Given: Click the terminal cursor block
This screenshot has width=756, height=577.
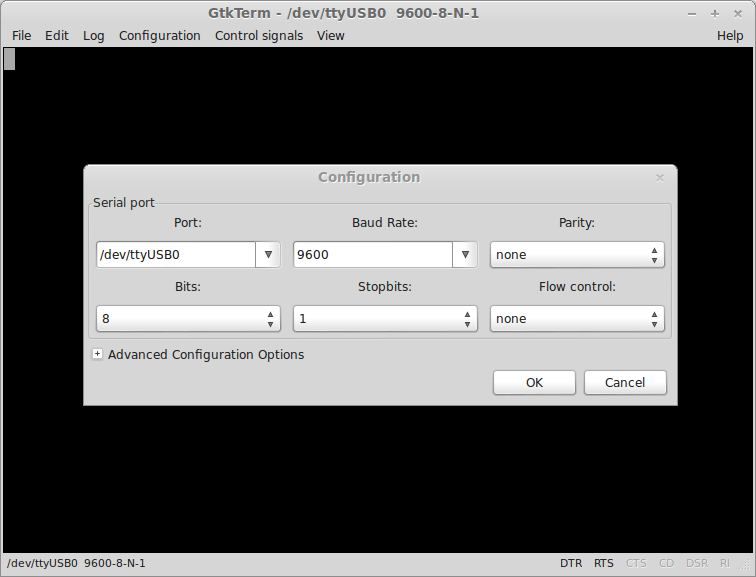Looking at the screenshot, I should pyautogui.click(x=10, y=59).
